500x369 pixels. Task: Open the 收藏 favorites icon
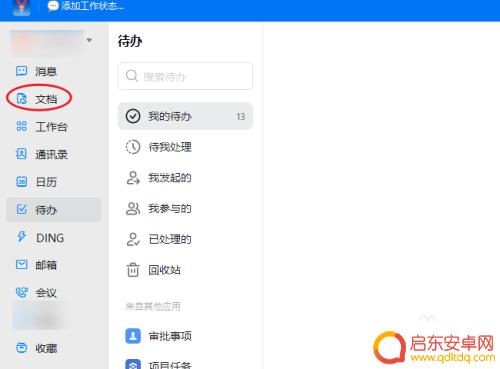point(22,348)
